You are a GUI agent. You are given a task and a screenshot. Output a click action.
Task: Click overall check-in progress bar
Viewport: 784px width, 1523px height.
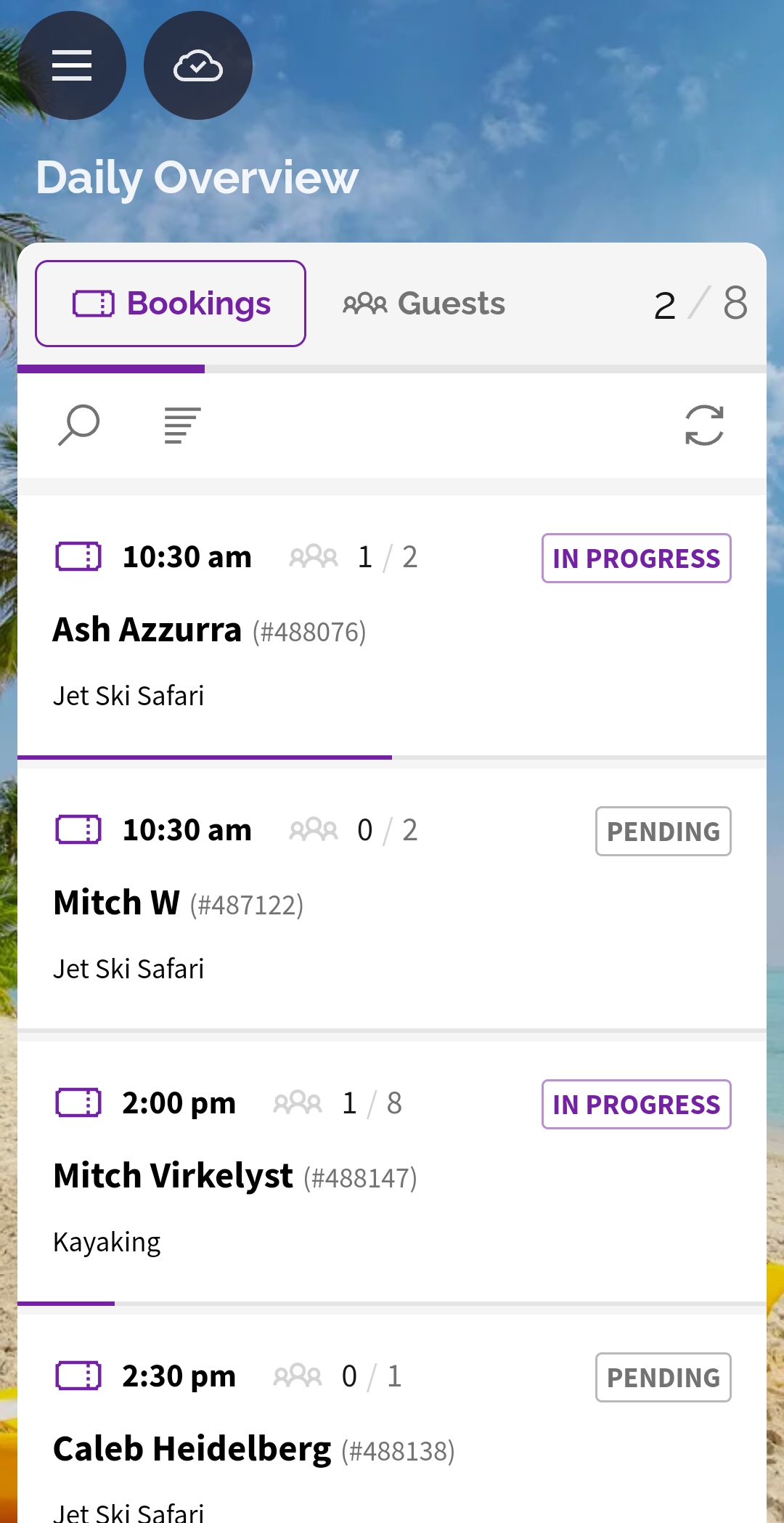(x=392, y=369)
